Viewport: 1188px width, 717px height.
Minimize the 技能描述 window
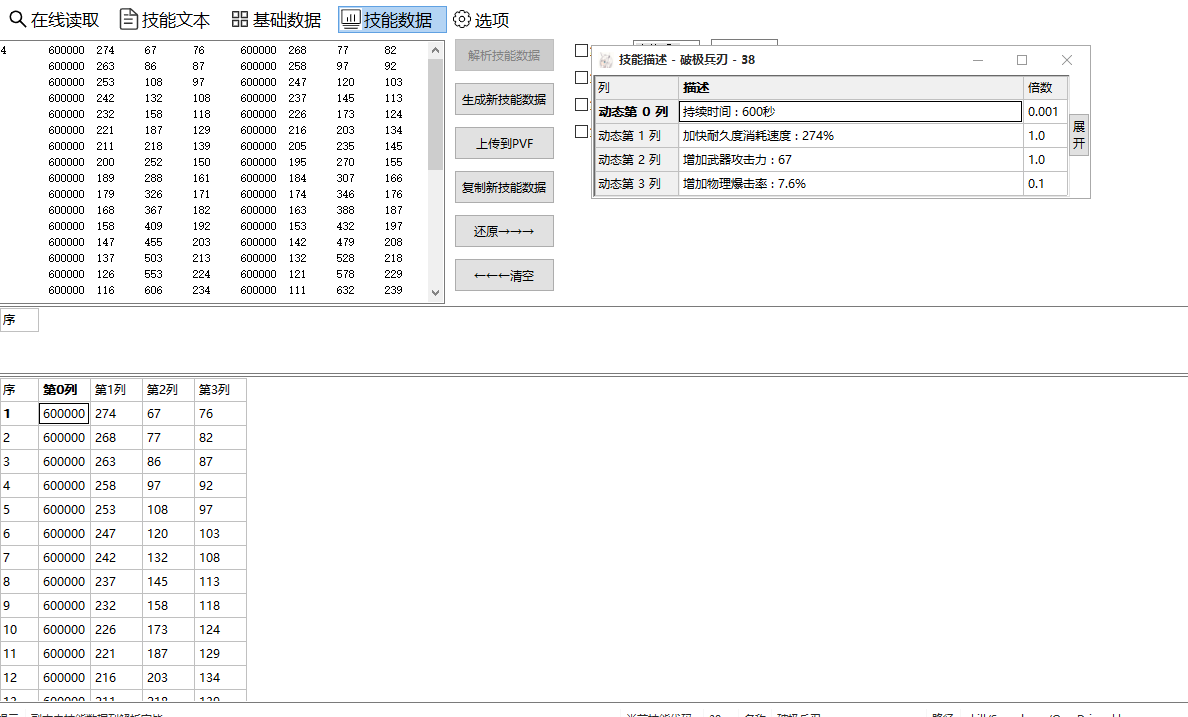978,60
